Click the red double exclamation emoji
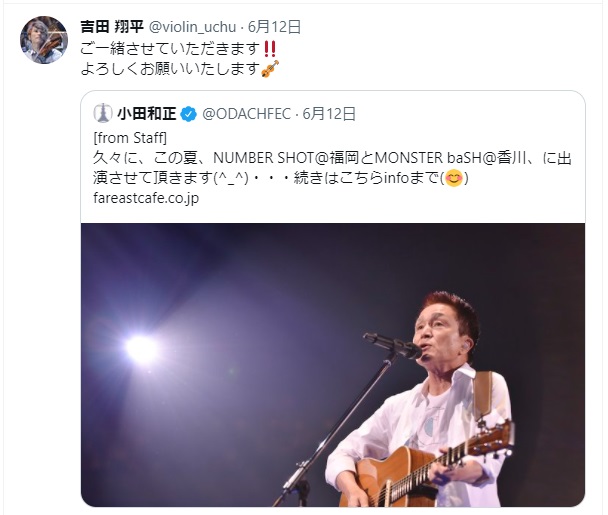 pyautogui.click(x=269, y=48)
